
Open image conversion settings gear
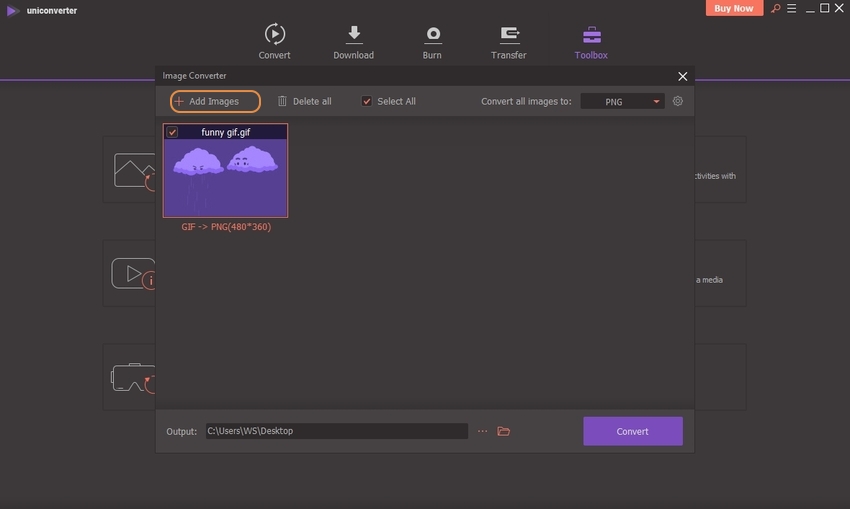[678, 101]
